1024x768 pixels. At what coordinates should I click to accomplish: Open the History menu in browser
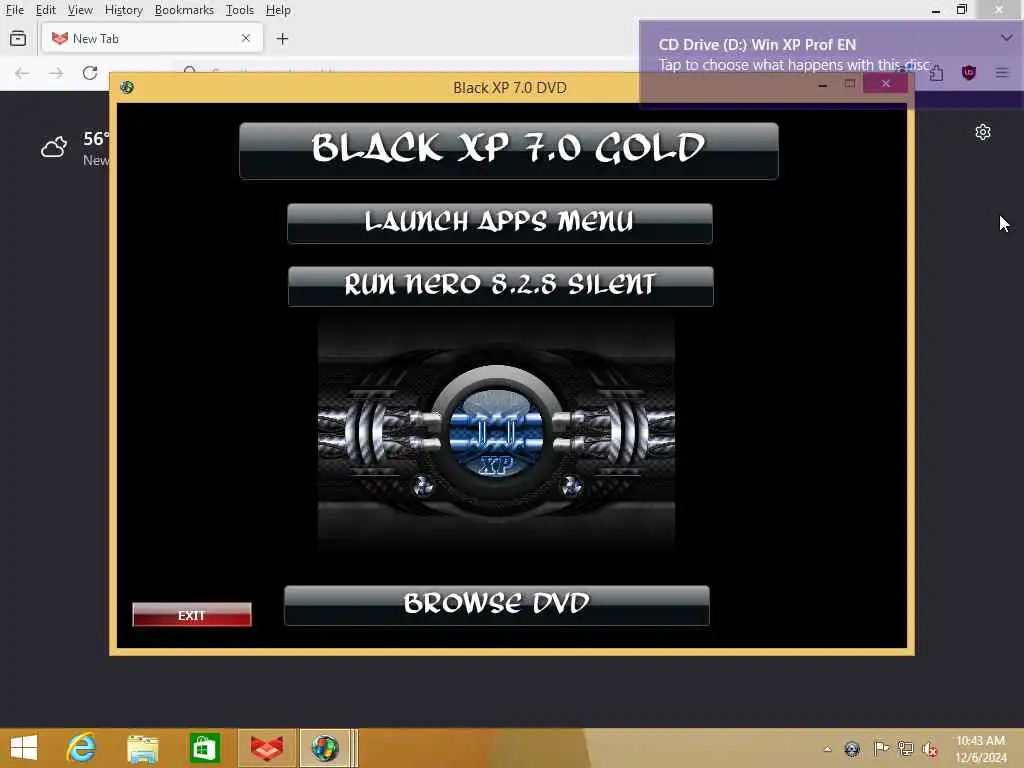(x=123, y=10)
